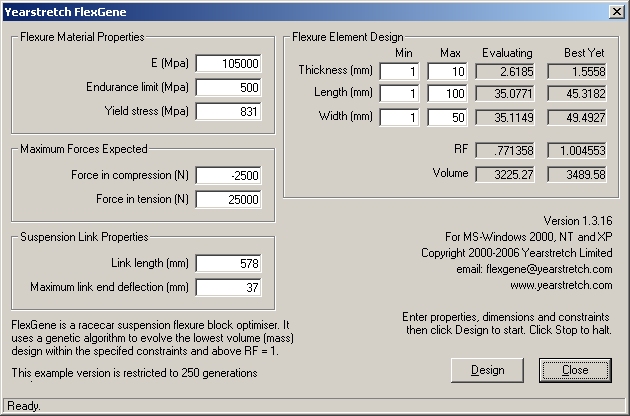This screenshot has width=630, height=416.
Task: Click the 250 generations restriction notice
Action: (134, 373)
